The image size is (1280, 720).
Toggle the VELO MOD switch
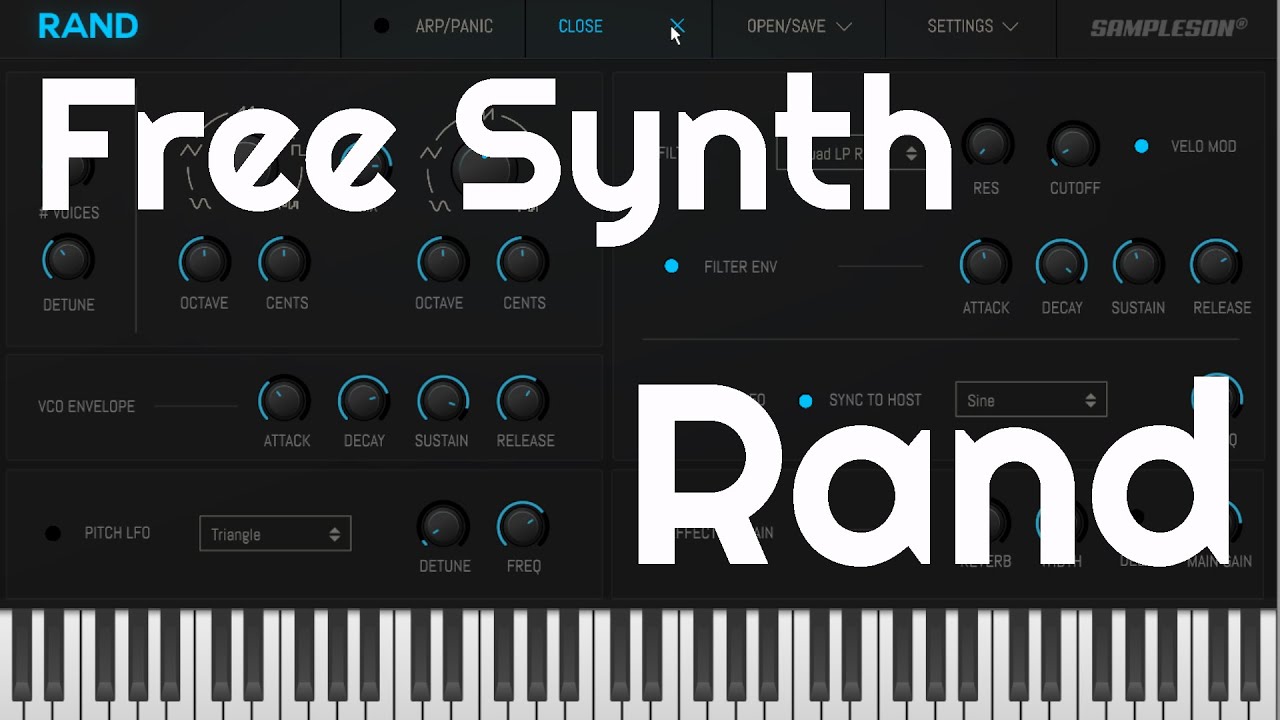pyautogui.click(x=1141, y=146)
